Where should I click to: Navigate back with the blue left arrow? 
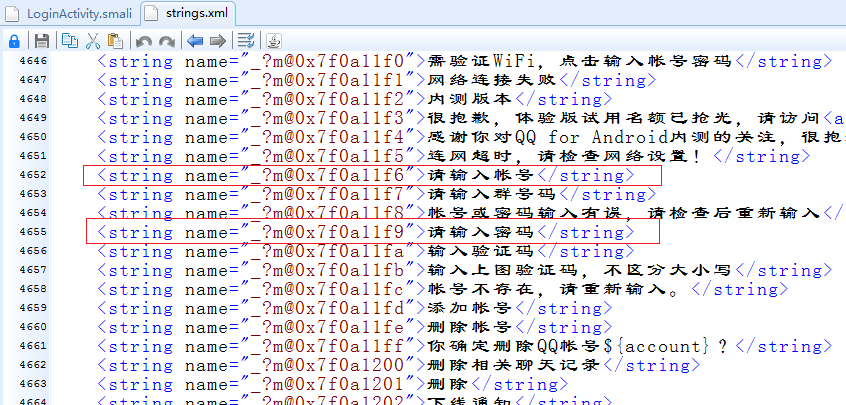tap(195, 41)
